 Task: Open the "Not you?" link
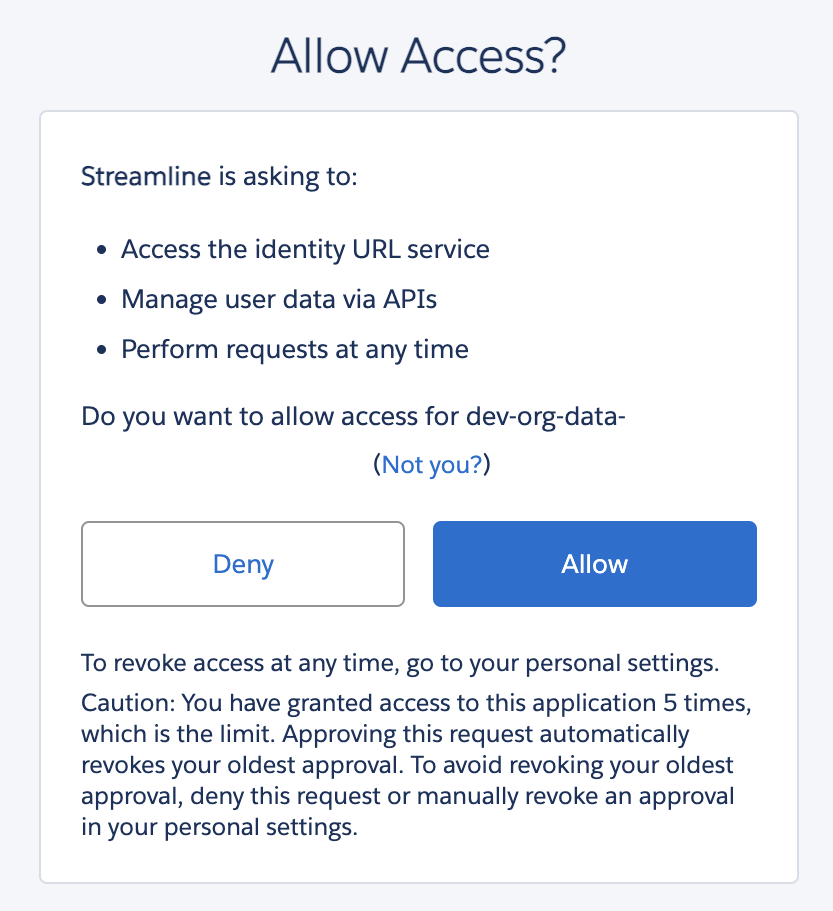[x=432, y=465]
